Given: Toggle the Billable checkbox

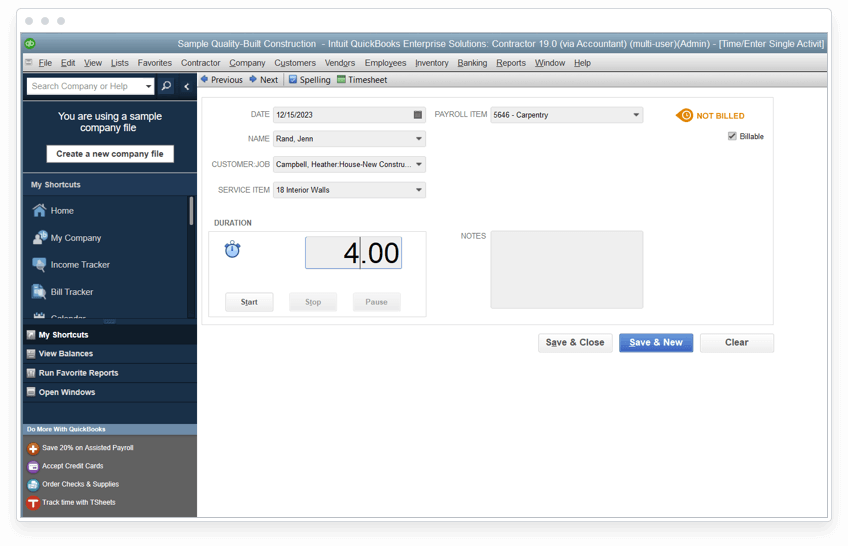Looking at the screenshot, I should (x=732, y=136).
